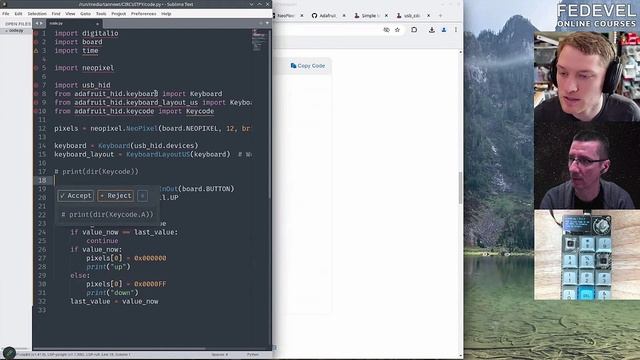Open the View menu
This screenshot has width=640, height=360.
click(70, 13)
